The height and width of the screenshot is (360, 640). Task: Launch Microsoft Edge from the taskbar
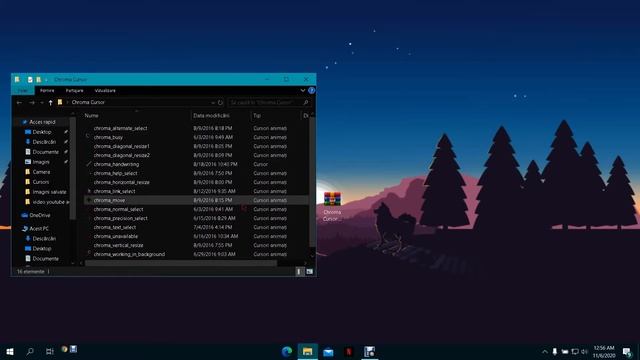point(287,351)
